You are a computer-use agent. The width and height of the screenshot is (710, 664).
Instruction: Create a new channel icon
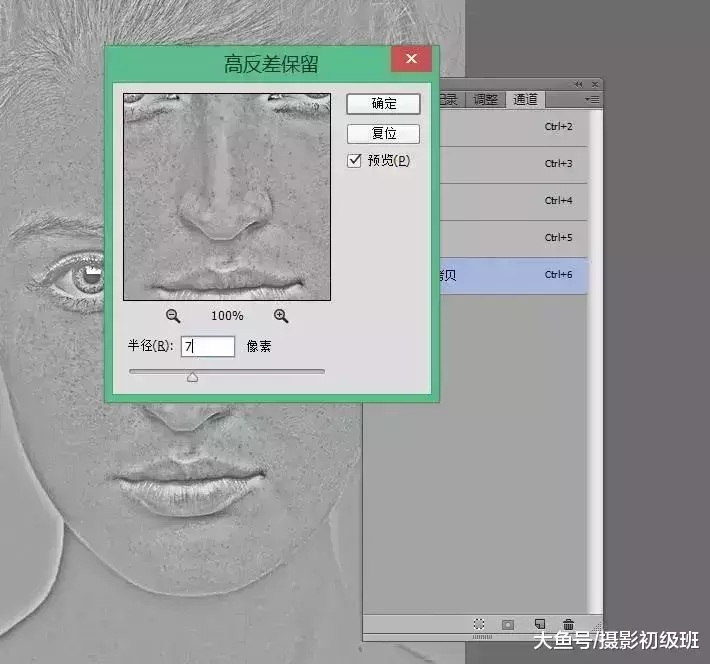[540, 624]
